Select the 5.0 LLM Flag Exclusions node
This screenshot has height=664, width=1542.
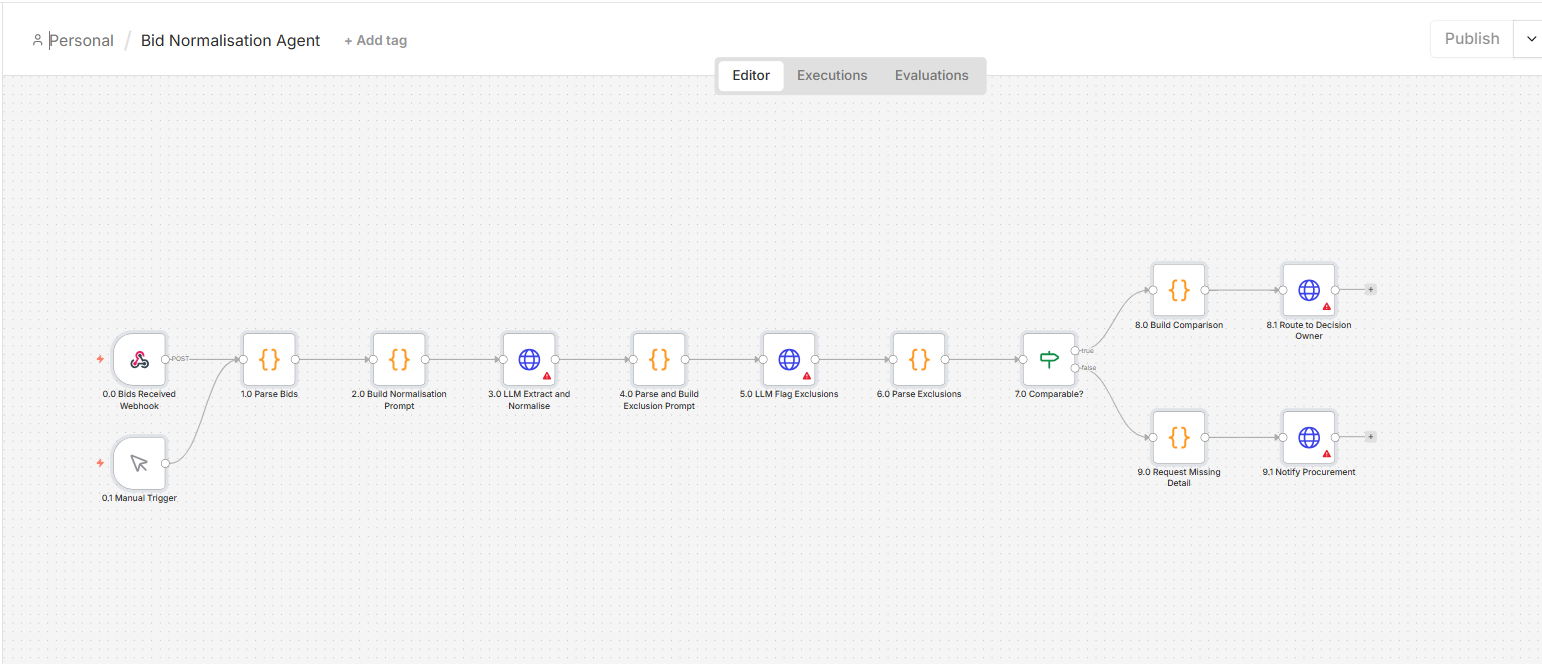pos(789,359)
